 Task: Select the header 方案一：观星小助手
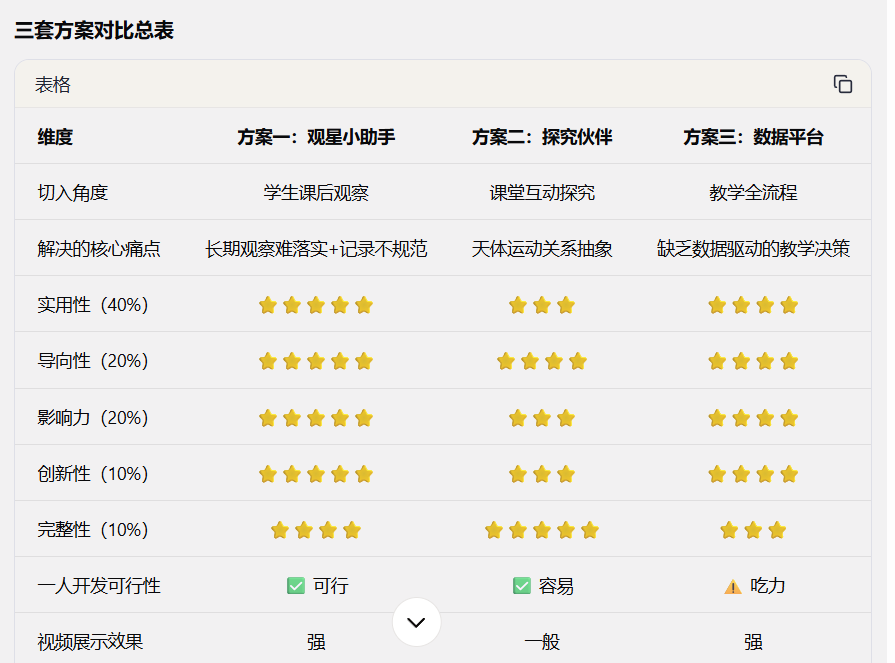pos(316,137)
